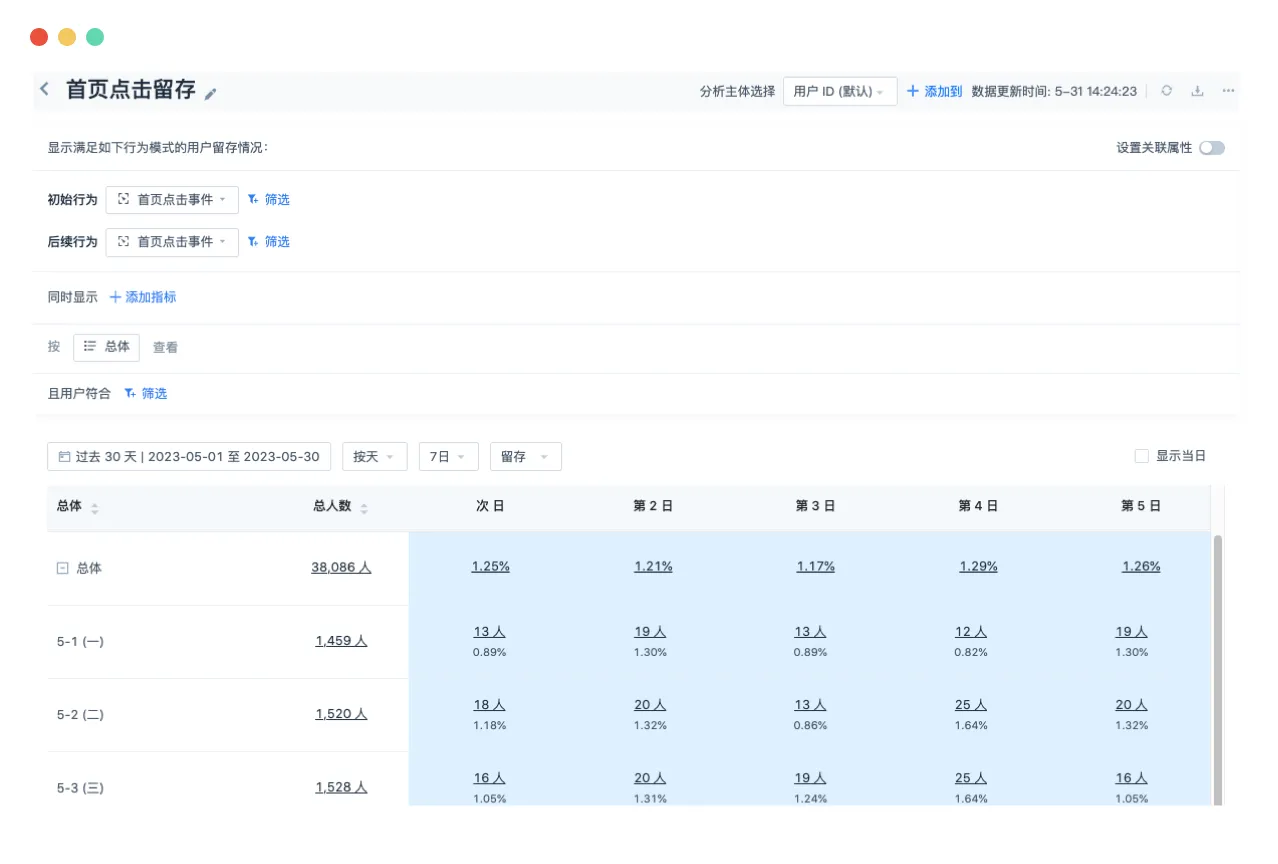Select 总体 grouping button

pyautogui.click(x=107, y=347)
